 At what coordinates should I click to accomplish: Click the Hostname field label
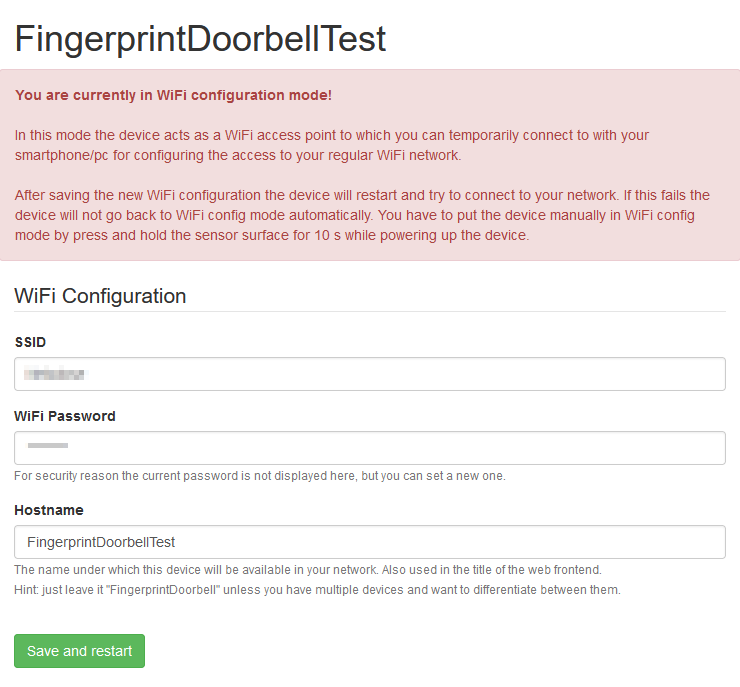point(49,510)
